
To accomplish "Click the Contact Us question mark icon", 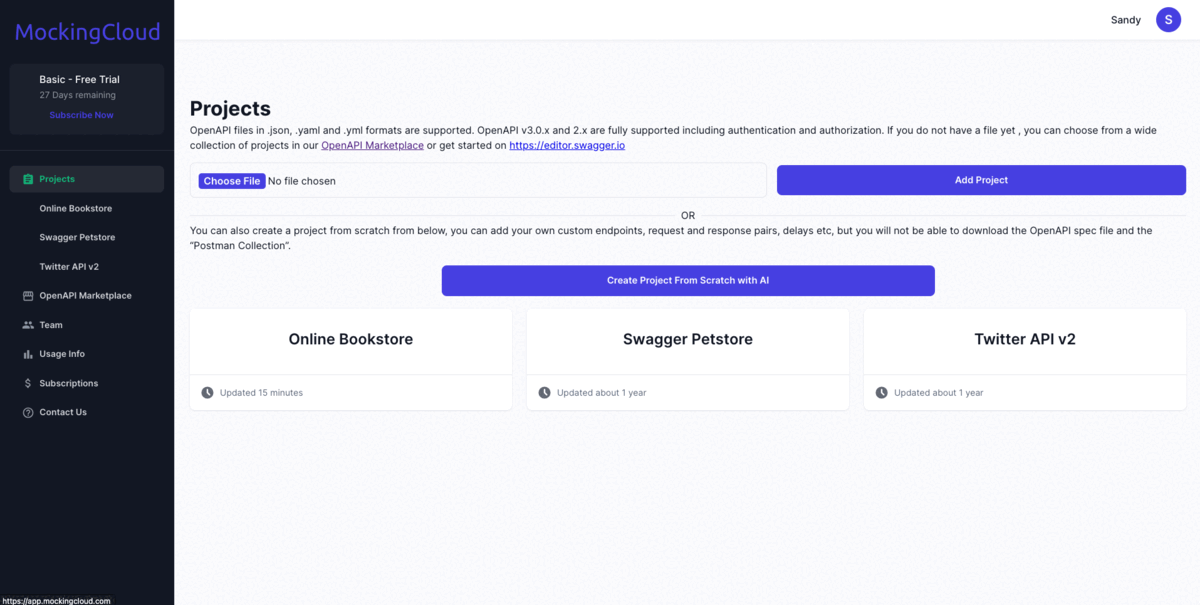I will [28, 412].
